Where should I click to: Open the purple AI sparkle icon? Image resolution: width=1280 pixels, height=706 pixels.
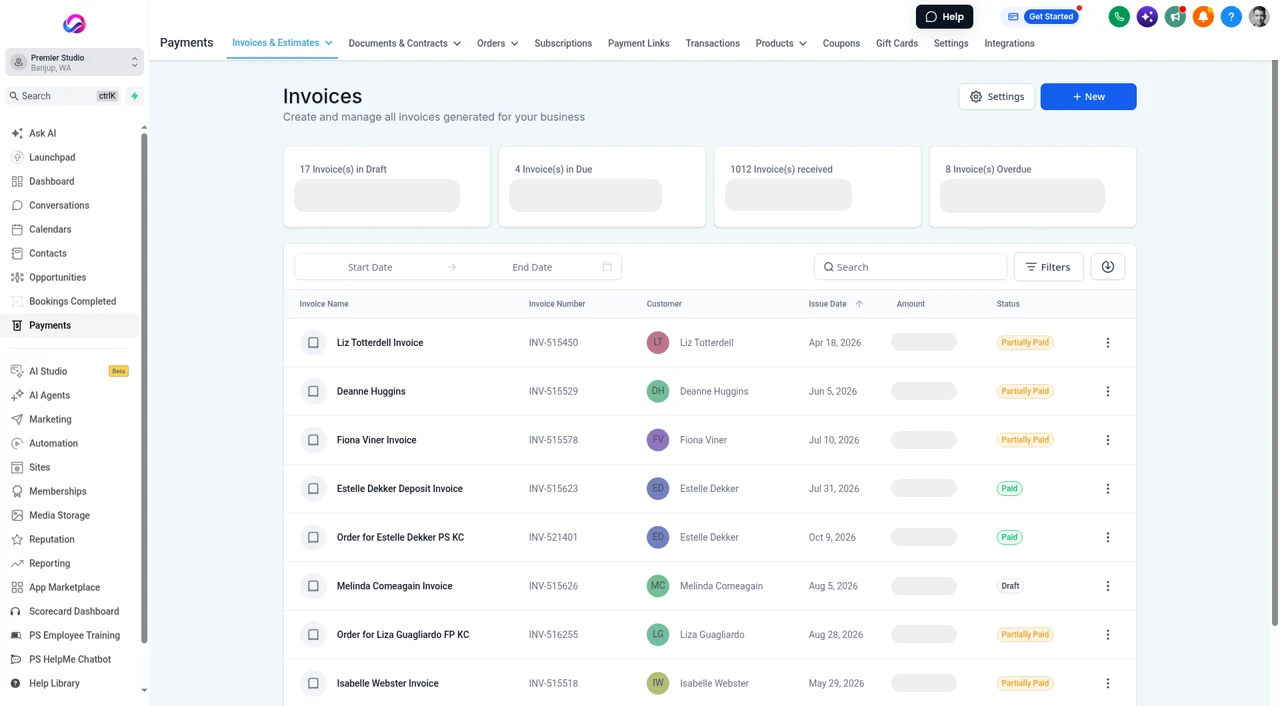point(1147,17)
